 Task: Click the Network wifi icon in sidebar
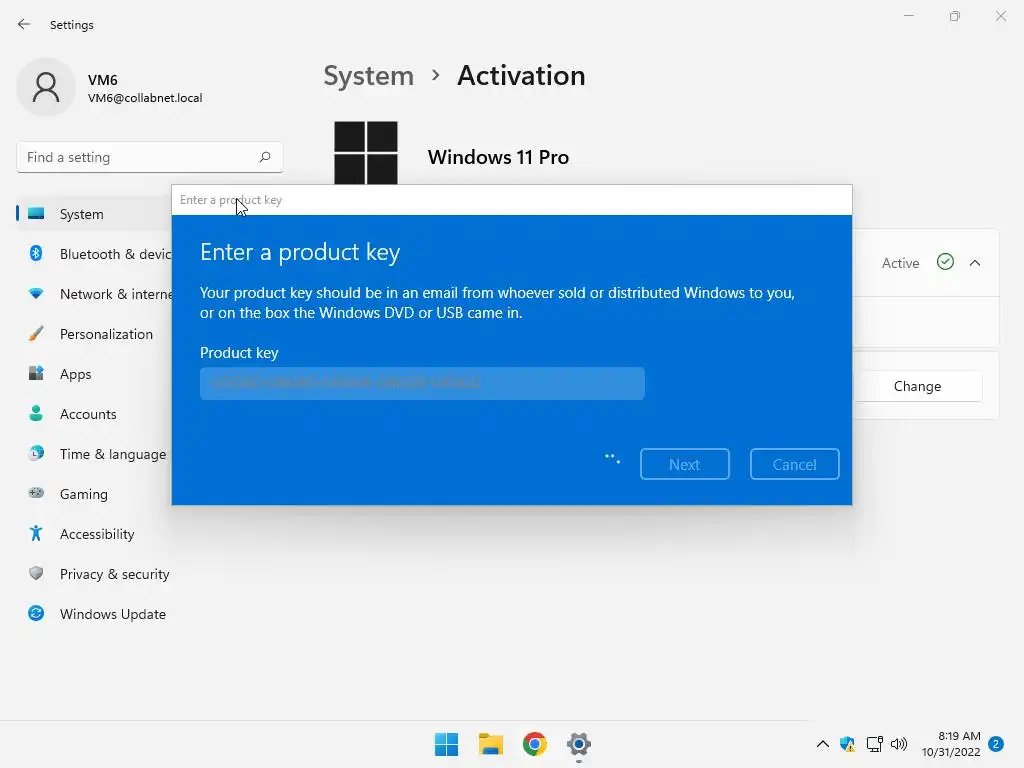(x=36, y=294)
